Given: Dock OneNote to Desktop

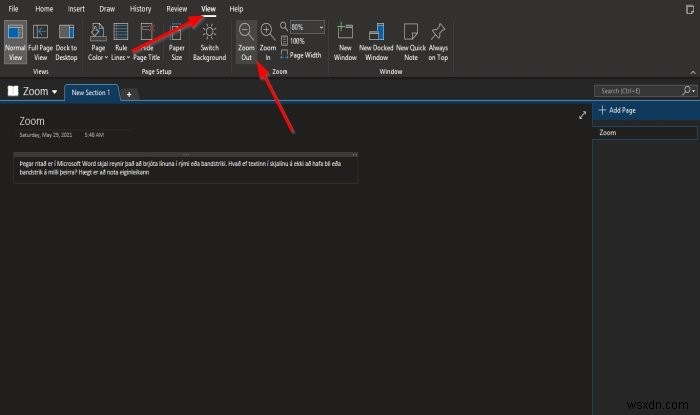Looking at the screenshot, I should tap(66, 42).
